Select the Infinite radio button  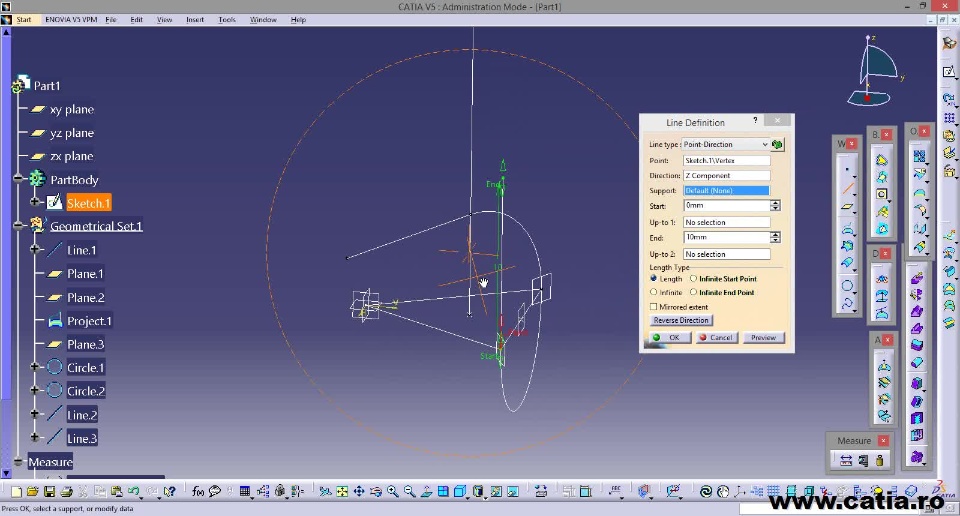pos(653,293)
